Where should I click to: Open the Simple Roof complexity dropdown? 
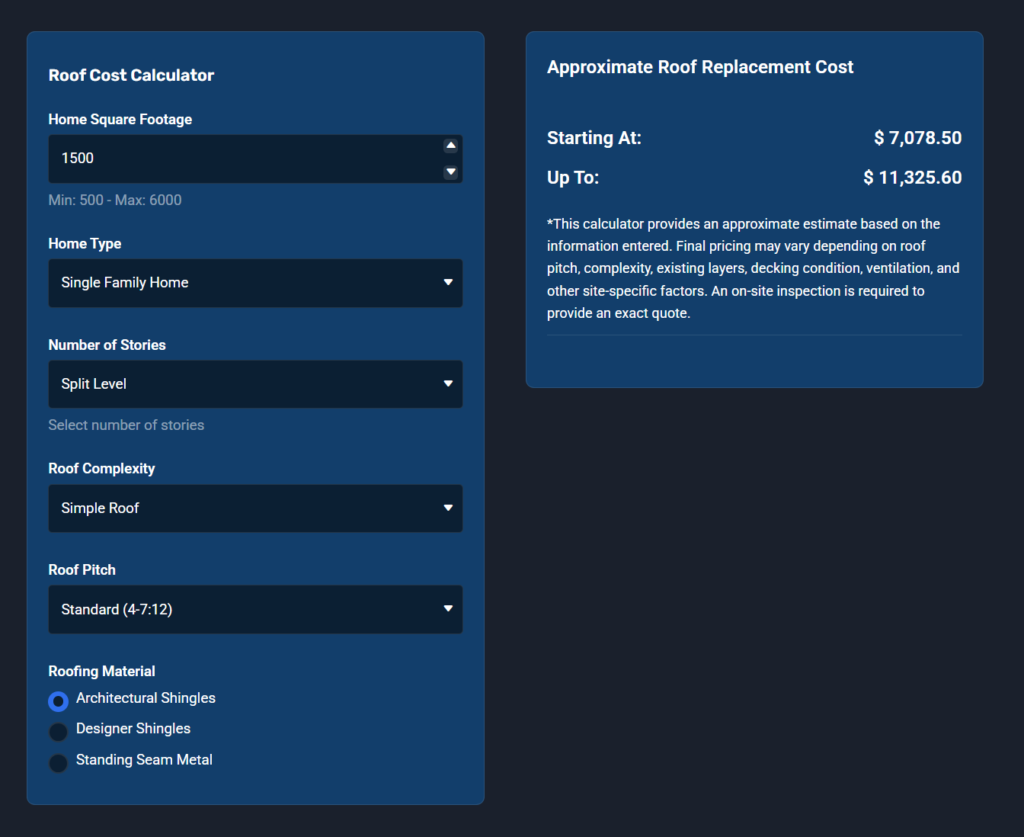point(240,508)
